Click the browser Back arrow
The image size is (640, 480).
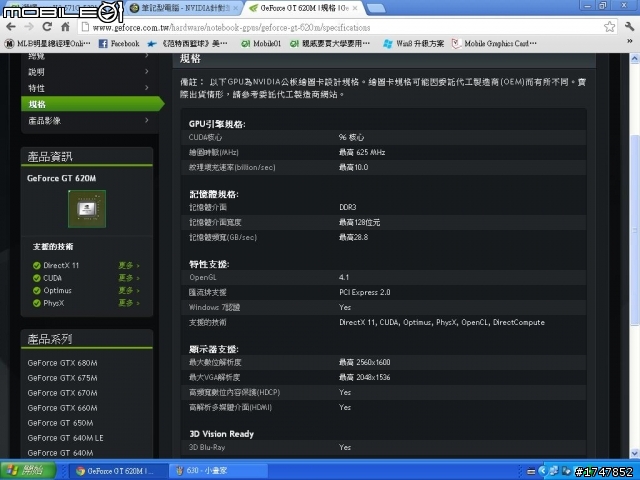[x=11, y=27]
